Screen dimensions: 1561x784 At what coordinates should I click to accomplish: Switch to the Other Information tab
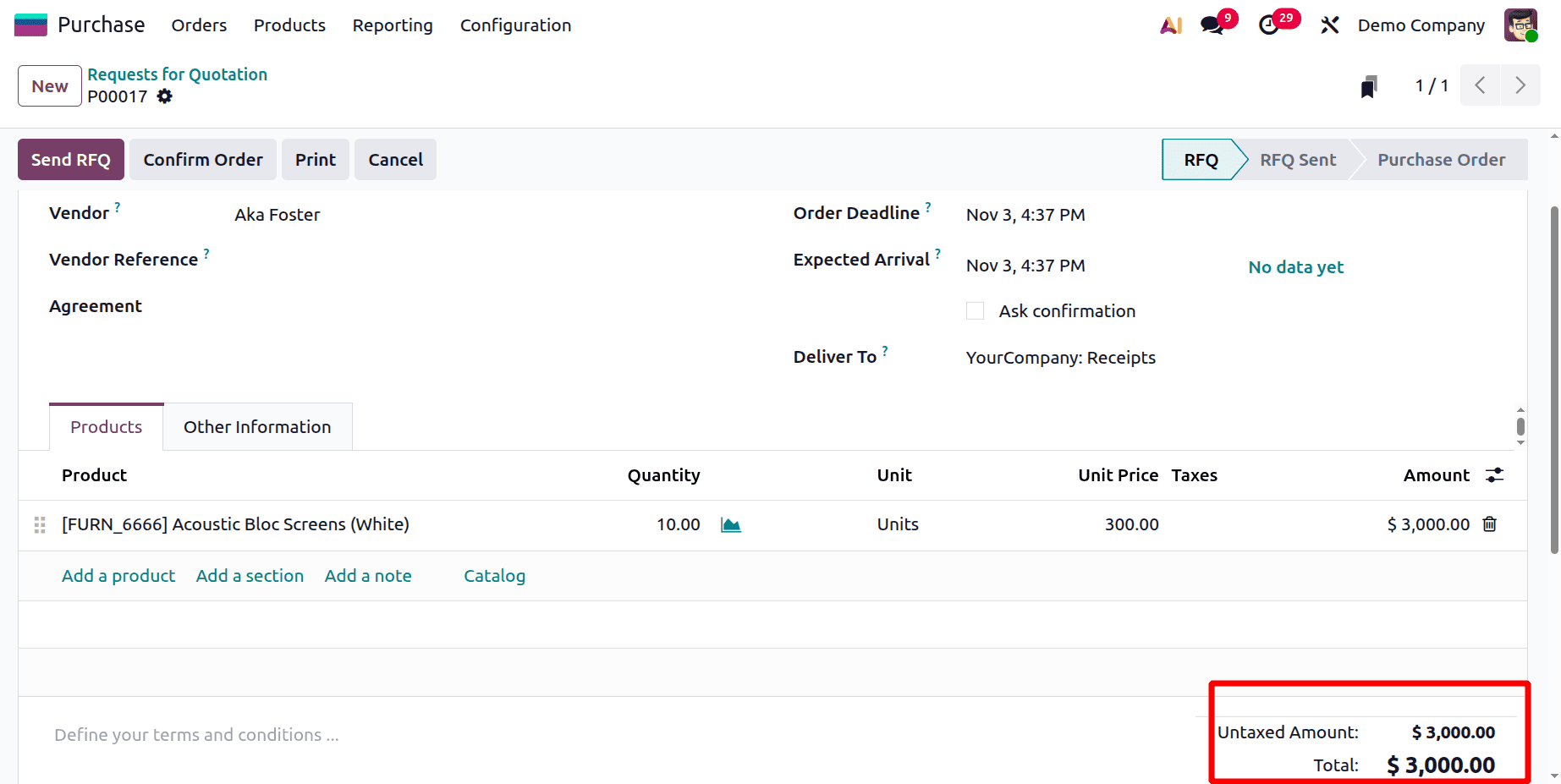[257, 426]
